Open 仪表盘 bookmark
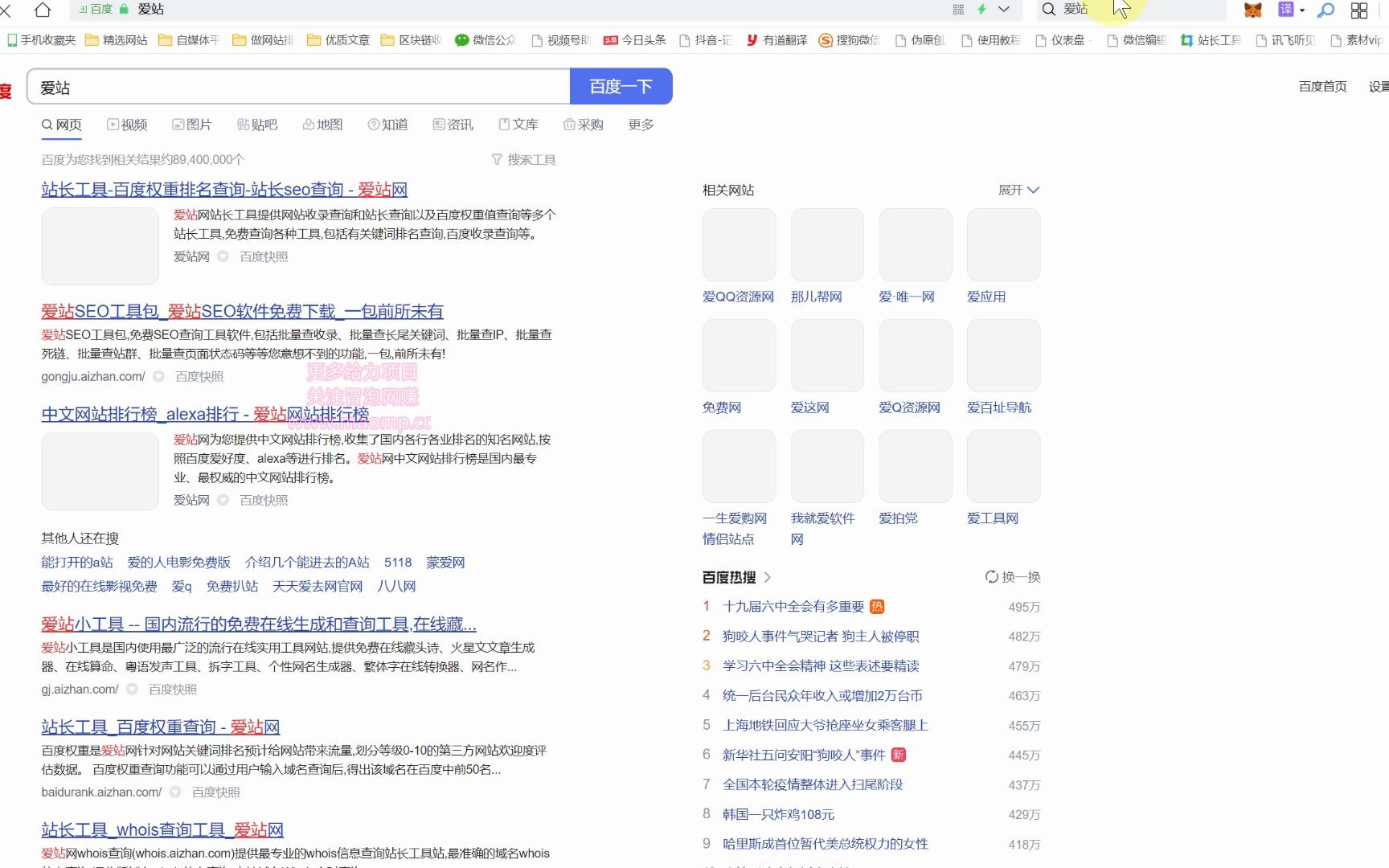The height and width of the screenshot is (868, 1389). point(1061,40)
